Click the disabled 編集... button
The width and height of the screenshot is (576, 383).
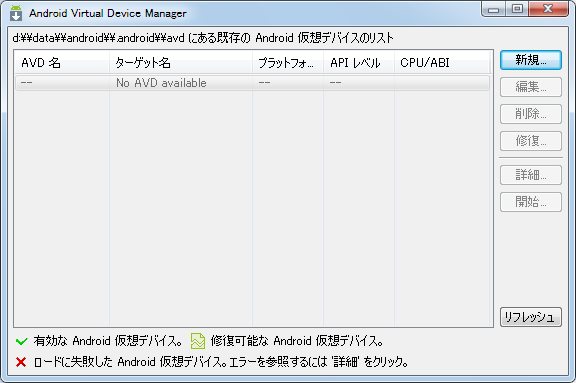click(x=530, y=87)
